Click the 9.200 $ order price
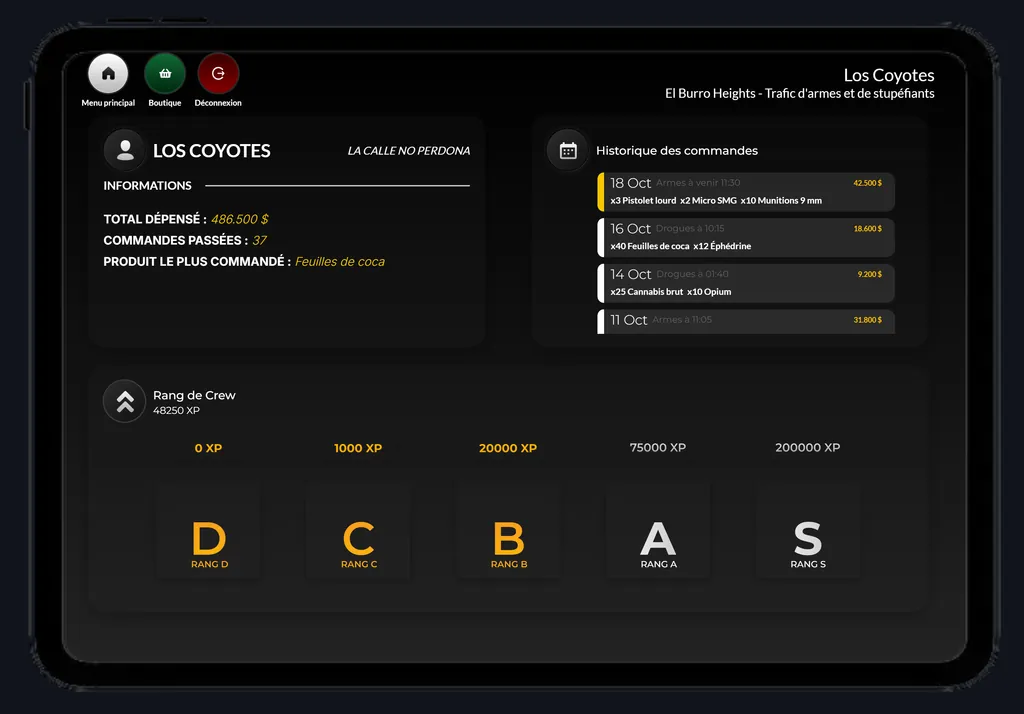The image size is (1024, 714). 869,274
